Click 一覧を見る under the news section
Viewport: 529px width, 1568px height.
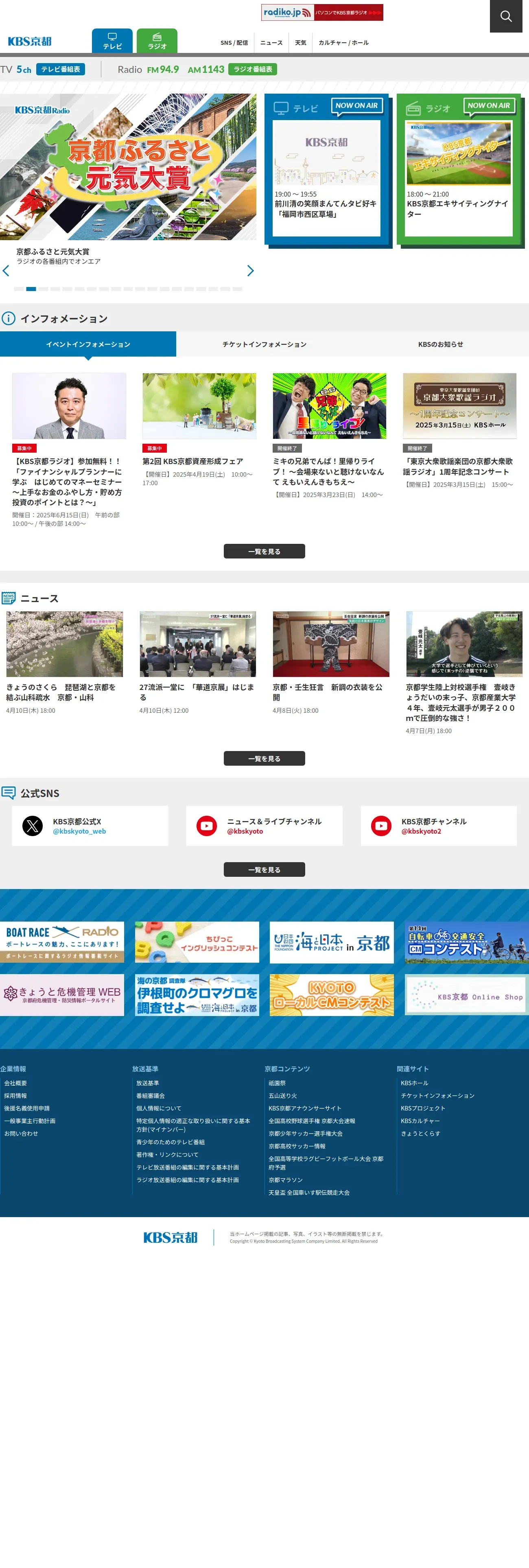point(264,758)
